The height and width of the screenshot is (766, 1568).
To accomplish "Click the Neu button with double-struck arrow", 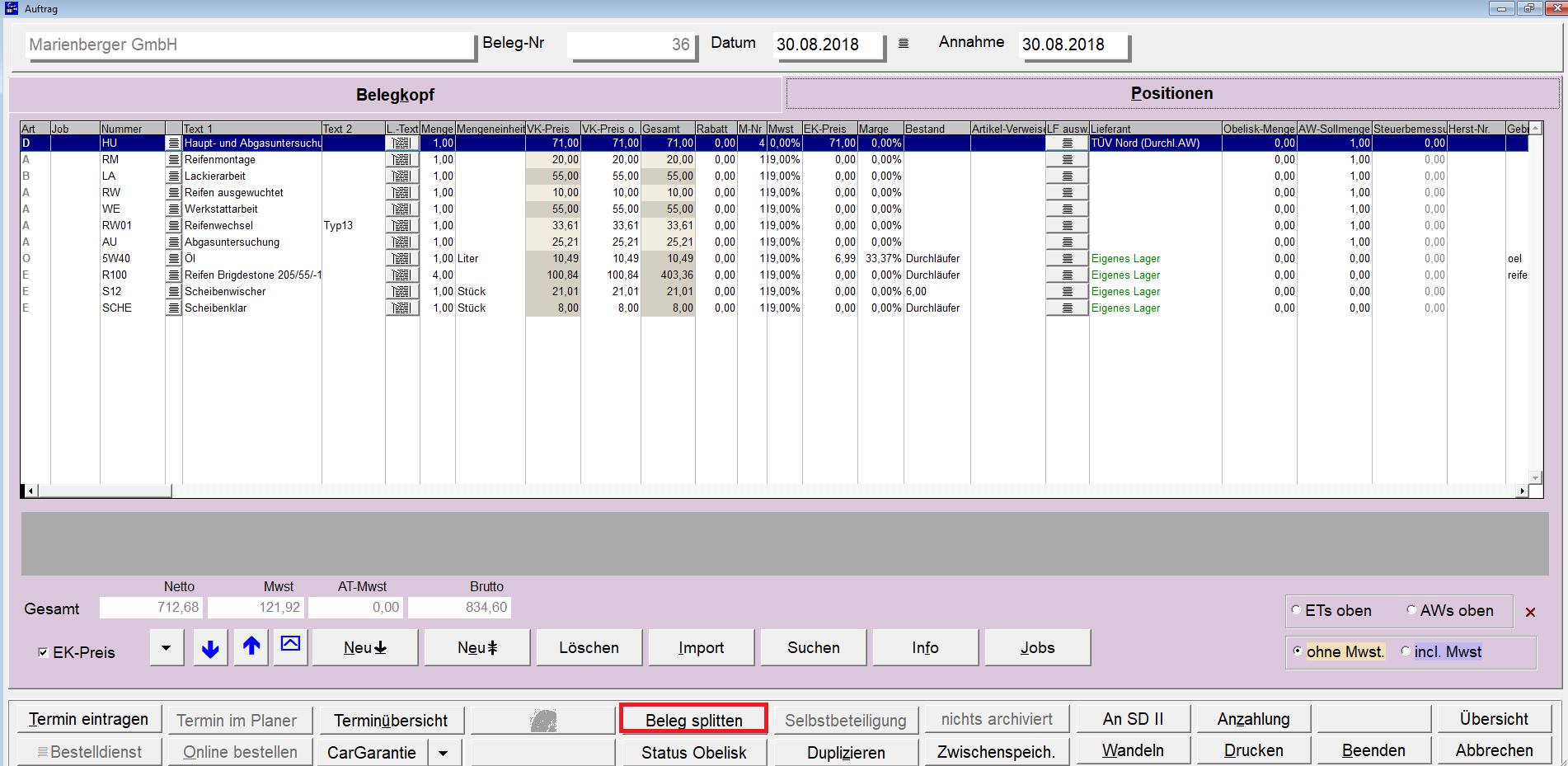I will coord(477,648).
